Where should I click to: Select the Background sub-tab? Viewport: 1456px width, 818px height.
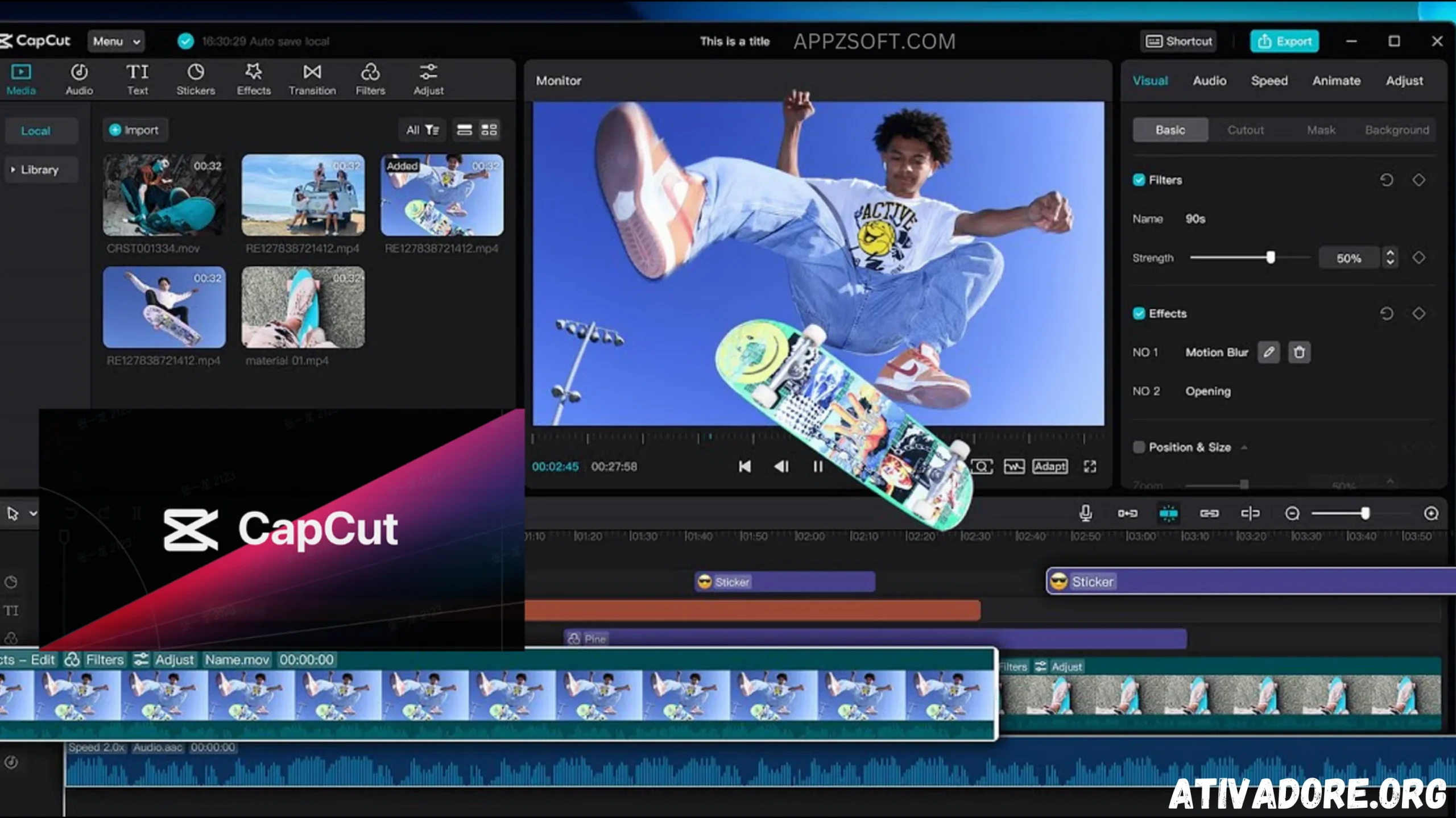(1397, 130)
